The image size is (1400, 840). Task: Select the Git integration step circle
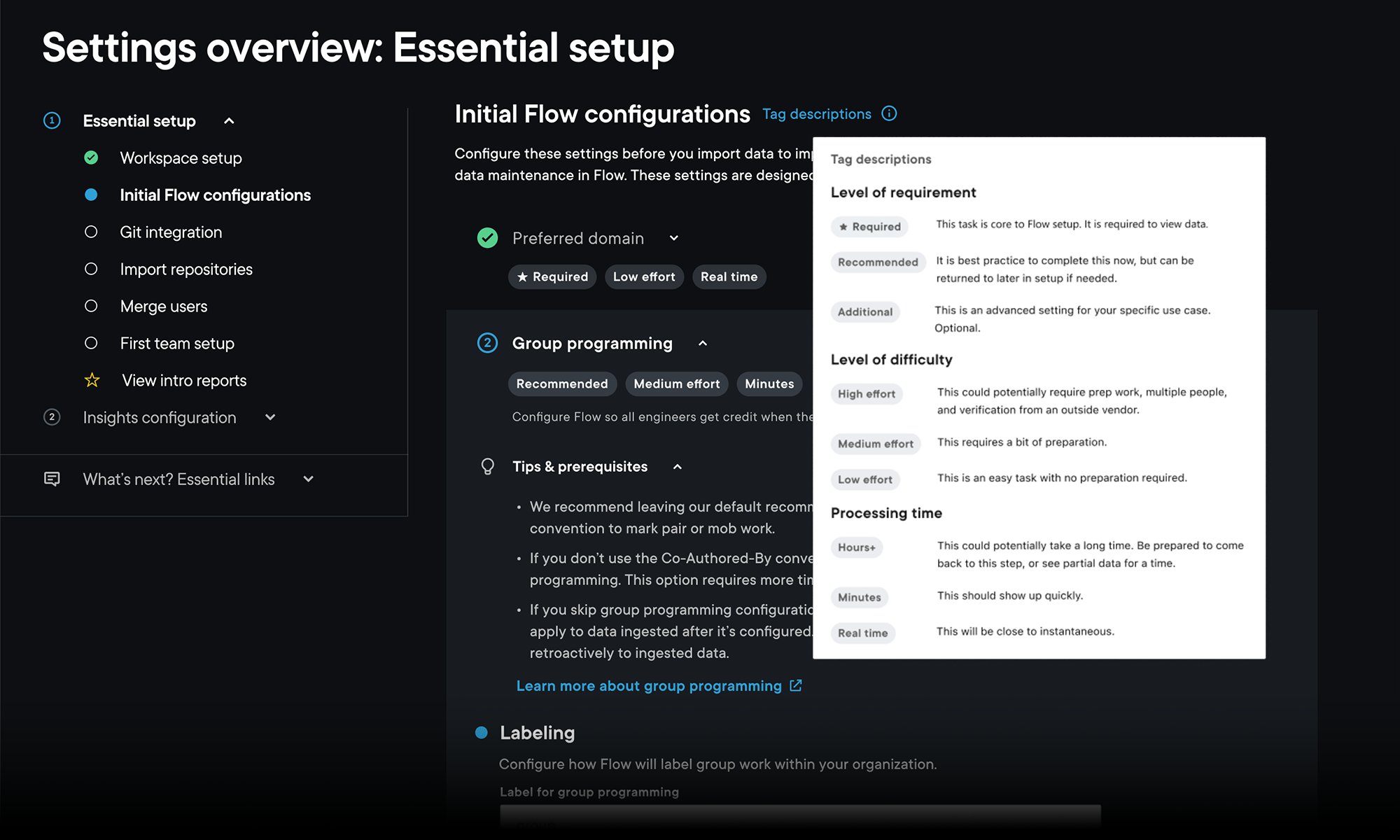pos(91,232)
